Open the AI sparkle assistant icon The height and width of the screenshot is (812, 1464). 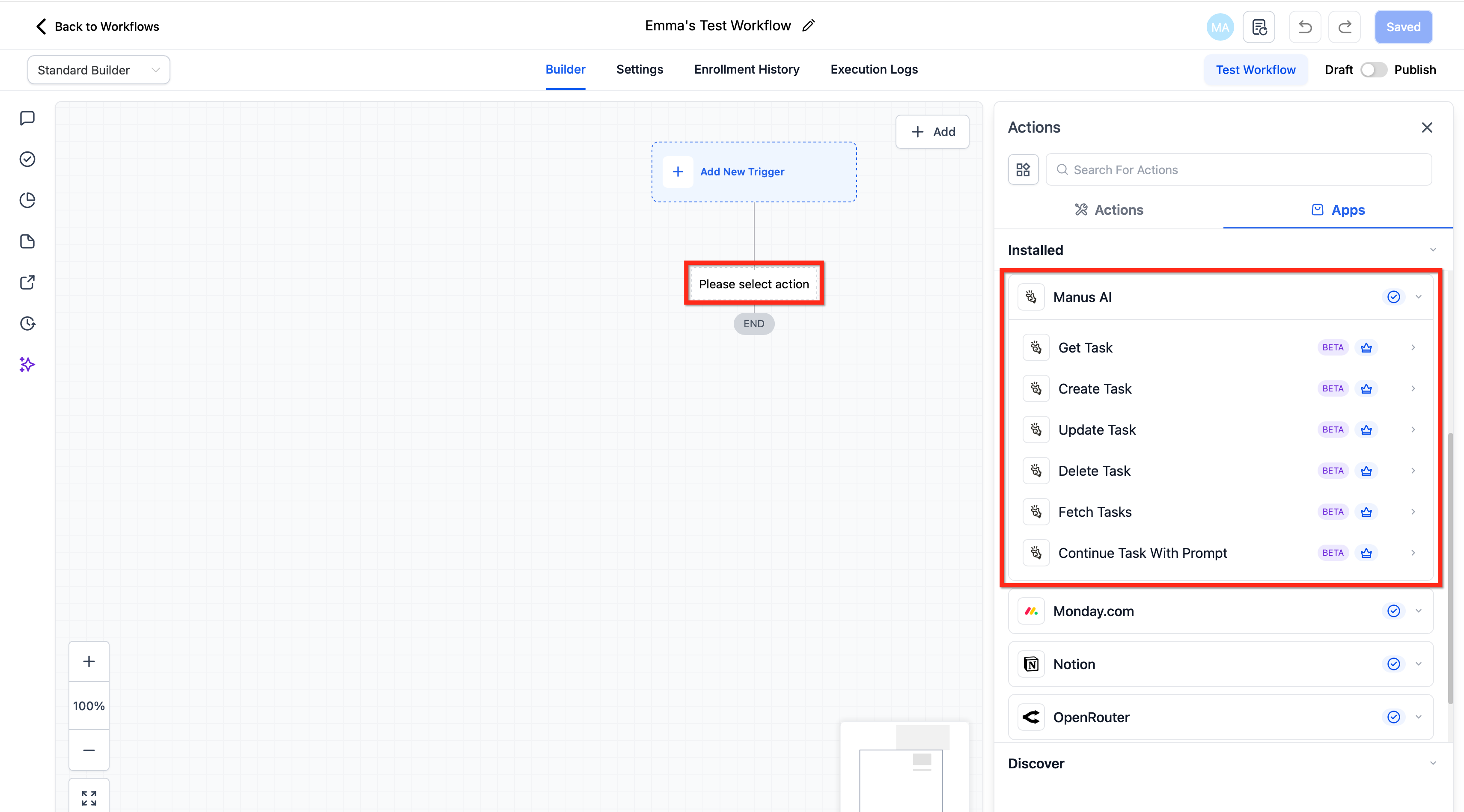[27, 365]
